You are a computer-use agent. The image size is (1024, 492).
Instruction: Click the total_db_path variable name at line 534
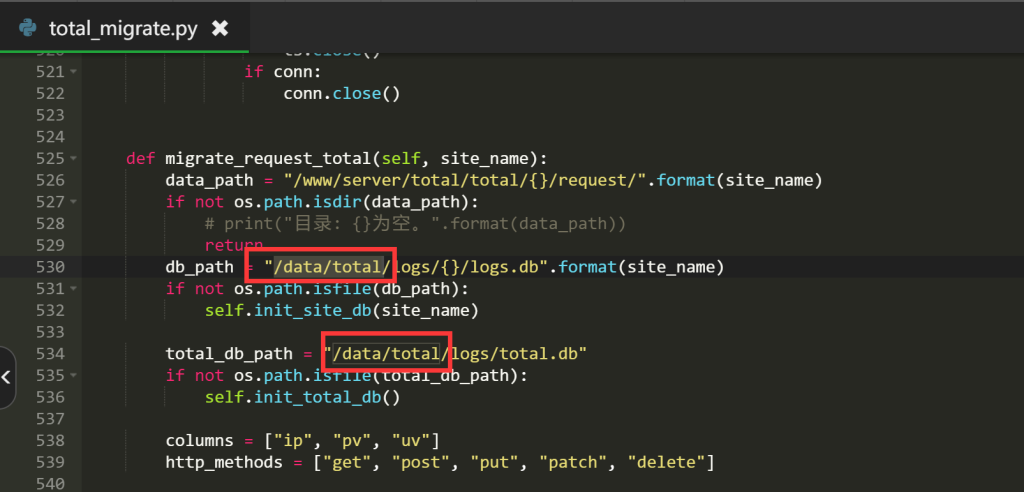click(x=229, y=354)
